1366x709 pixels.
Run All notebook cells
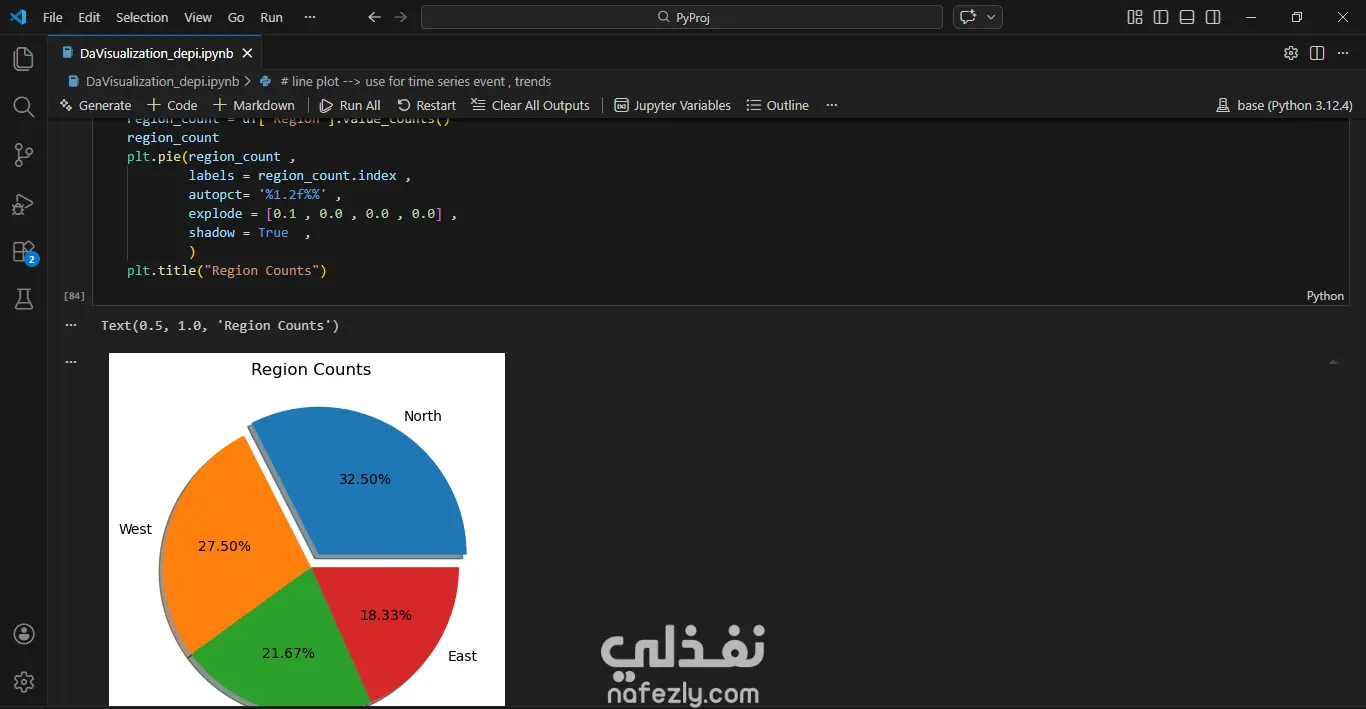click(x=350, y=105)
